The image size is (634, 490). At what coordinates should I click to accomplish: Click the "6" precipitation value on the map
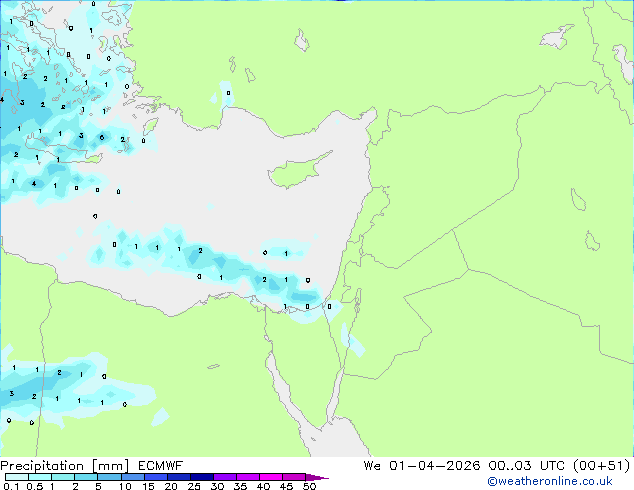[x=102, y=137]
